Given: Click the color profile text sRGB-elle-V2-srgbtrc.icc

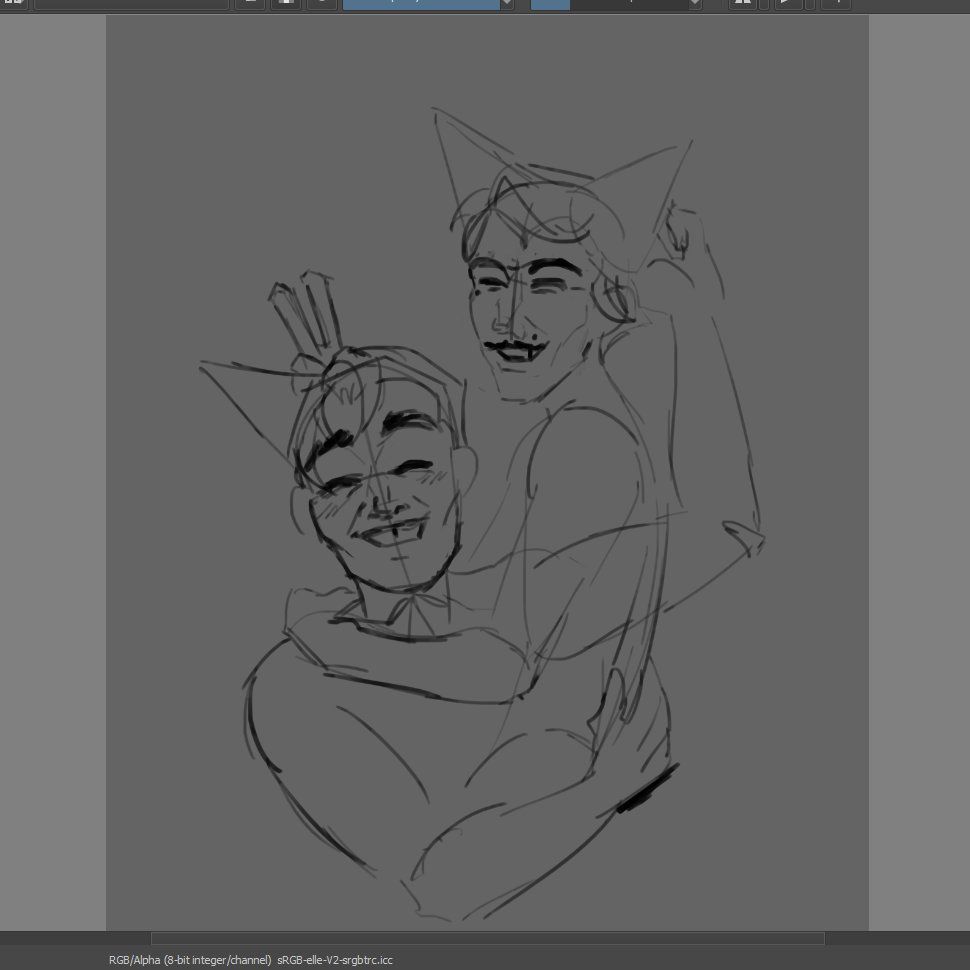Looking at the screenshot, I should (x=335, y=960).
